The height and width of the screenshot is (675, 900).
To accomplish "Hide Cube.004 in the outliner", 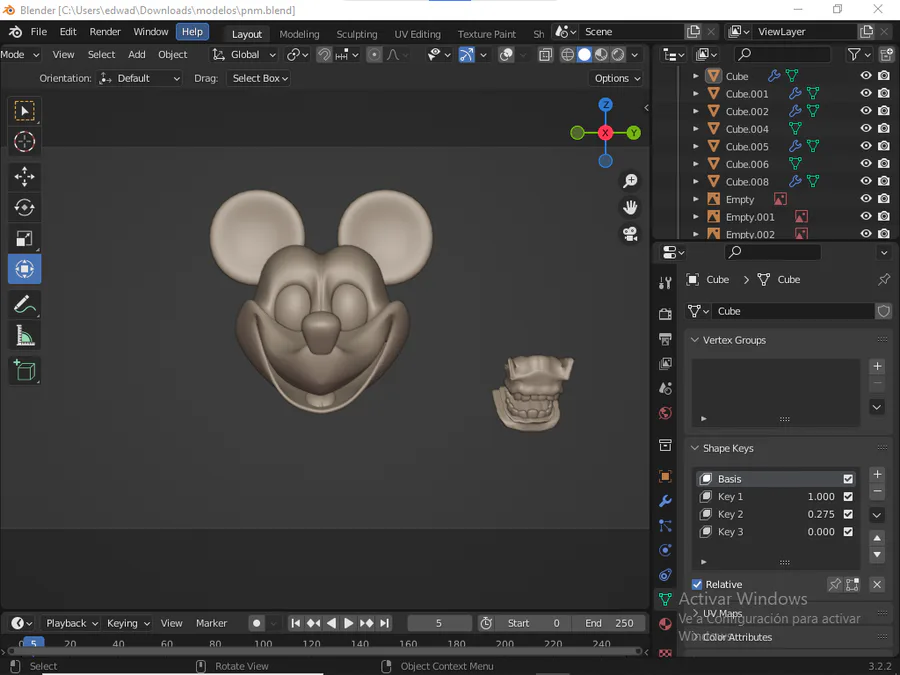I will [x=866, y=129].
